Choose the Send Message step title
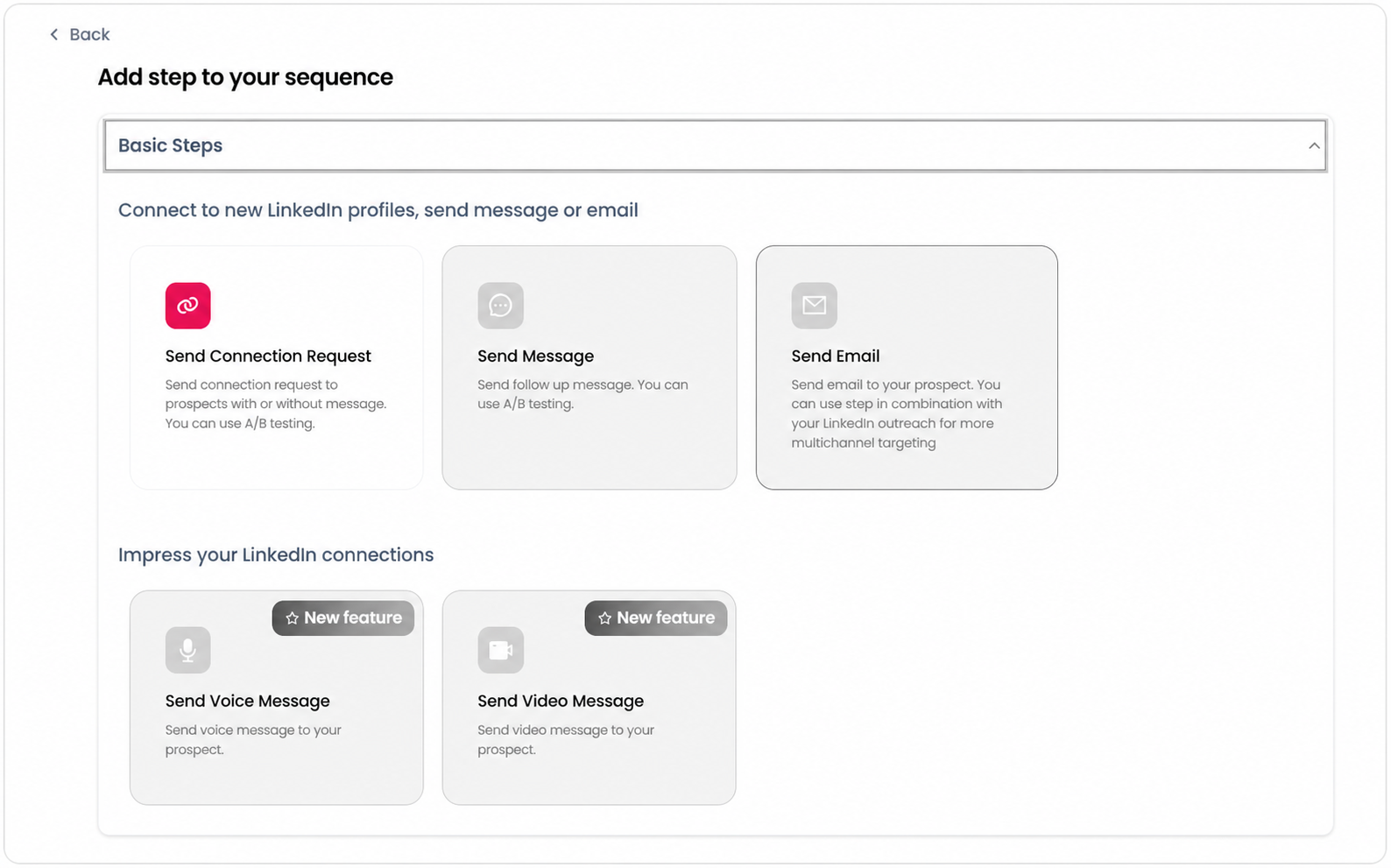This screenshot has height=868, width=1391. point(535,356)
